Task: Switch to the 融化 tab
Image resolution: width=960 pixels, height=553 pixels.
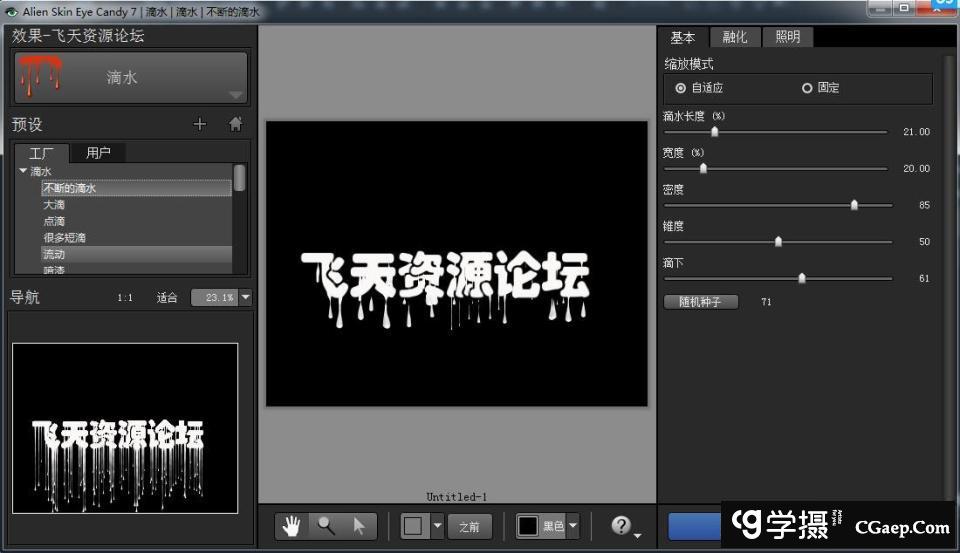Action: [x=735, y=37]
